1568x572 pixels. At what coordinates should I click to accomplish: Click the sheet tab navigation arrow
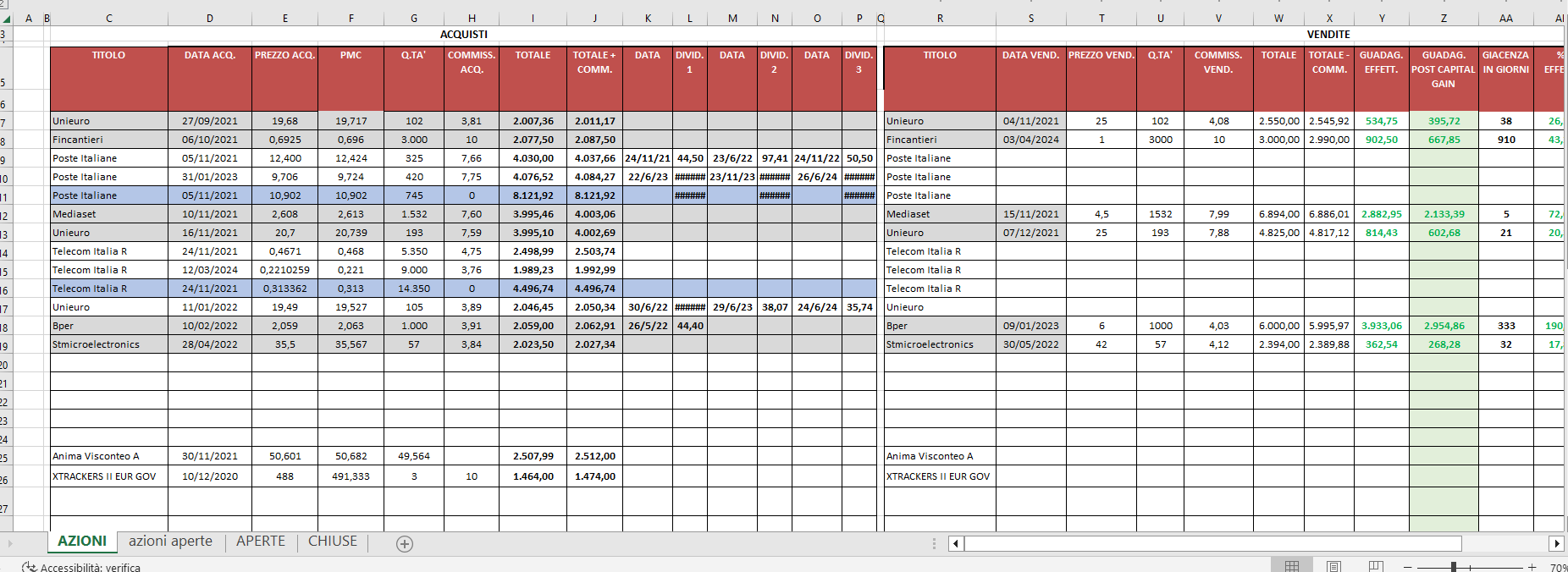point(10,543)
